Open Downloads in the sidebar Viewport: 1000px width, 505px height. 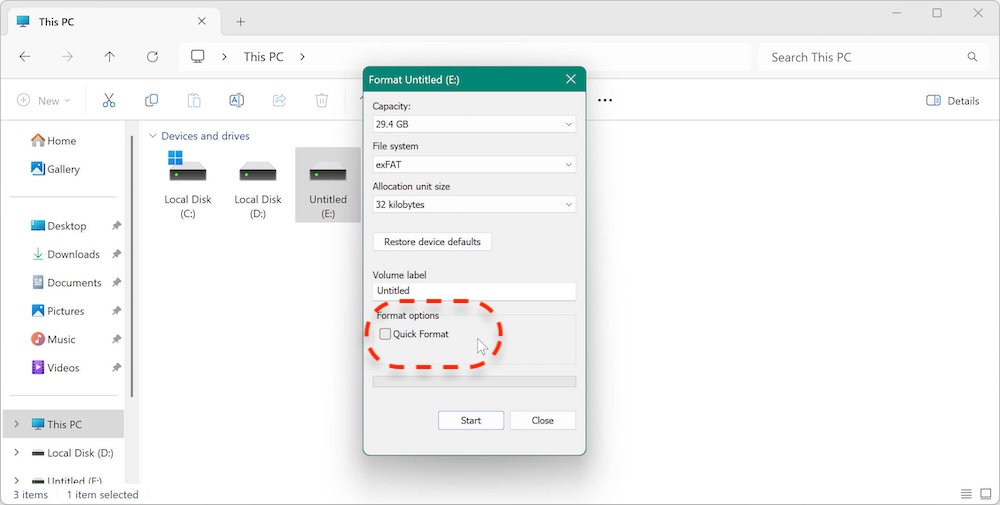click(x=73, y=254)
